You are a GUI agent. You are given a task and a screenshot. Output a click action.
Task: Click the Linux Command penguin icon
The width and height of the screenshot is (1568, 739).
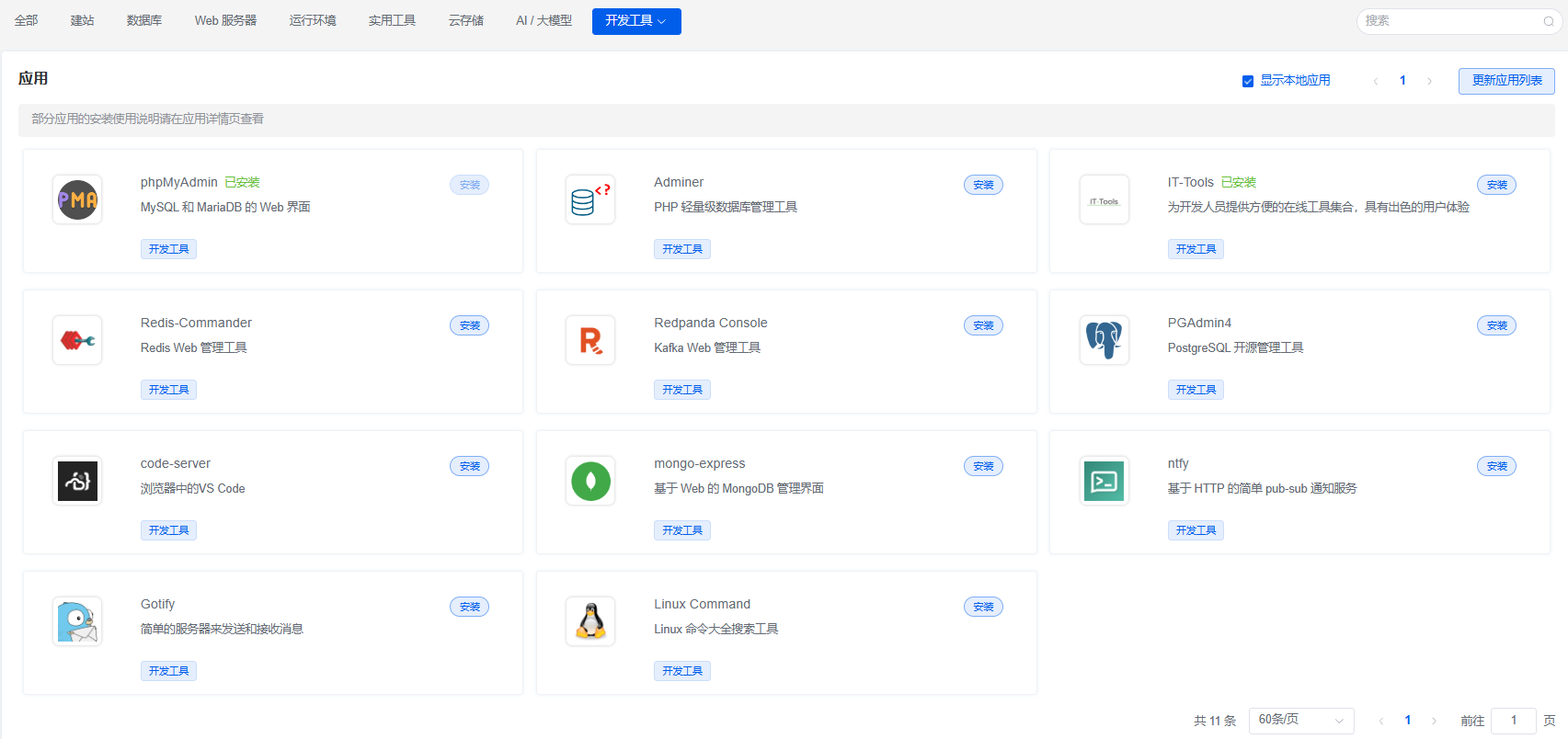coord(590,621)
